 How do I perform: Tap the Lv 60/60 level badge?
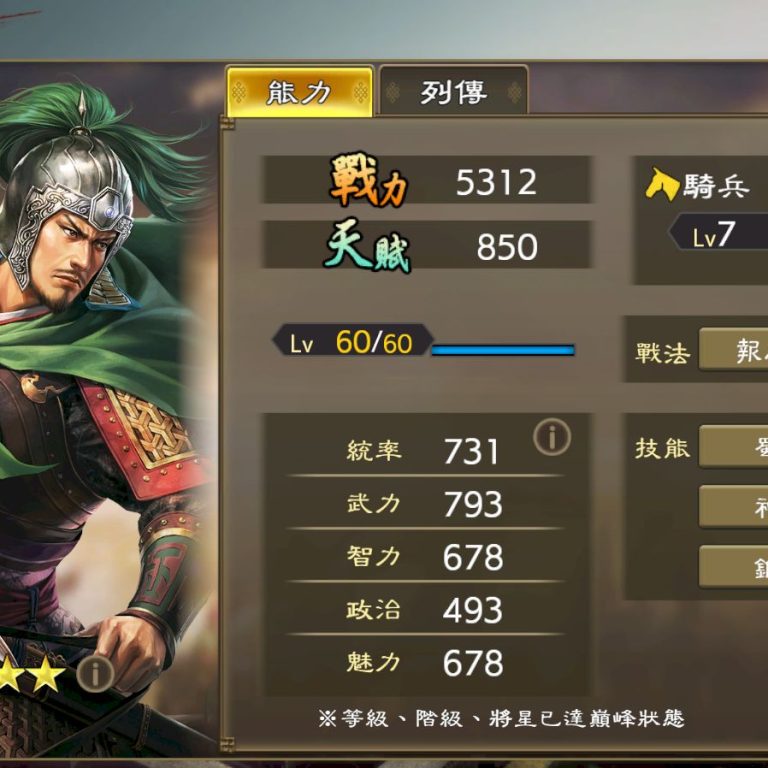(x=353, y=340)
